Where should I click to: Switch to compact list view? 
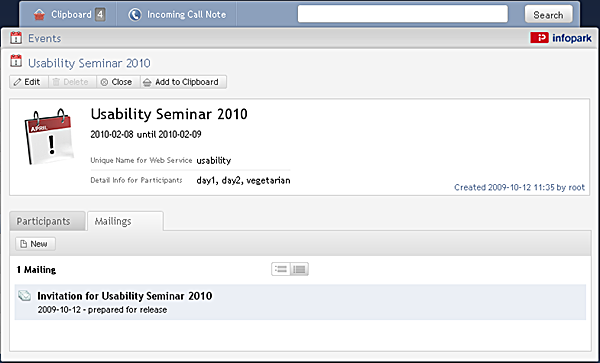point(281,269)
